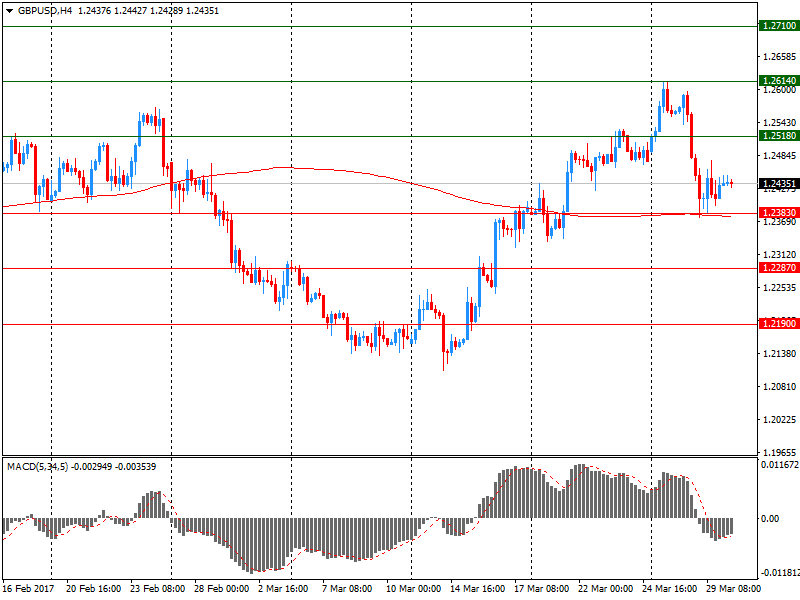Click the 14 Mar 16:00 time label
Viewport: 800px width, 600px height.
click(x=478, y=589)
